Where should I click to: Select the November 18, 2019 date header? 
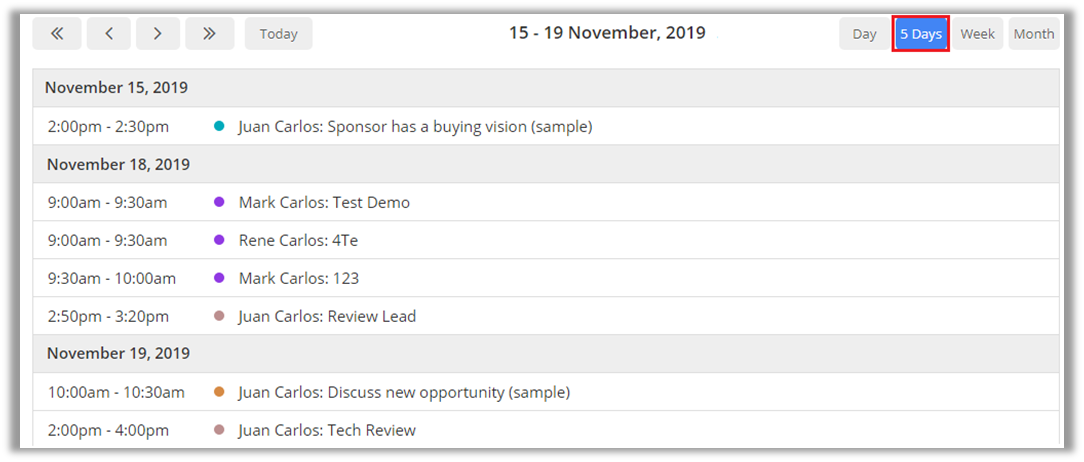tap(118, 164)
